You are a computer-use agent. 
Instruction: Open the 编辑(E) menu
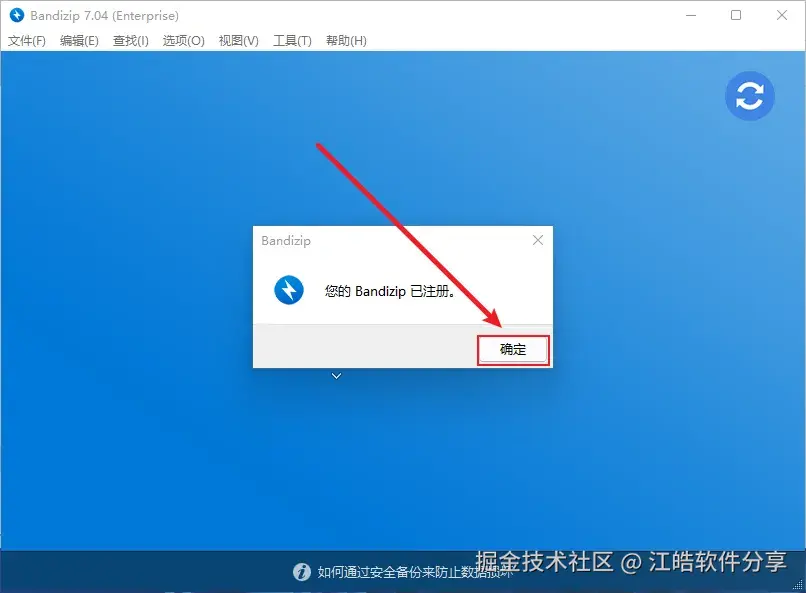pos(78,40)
